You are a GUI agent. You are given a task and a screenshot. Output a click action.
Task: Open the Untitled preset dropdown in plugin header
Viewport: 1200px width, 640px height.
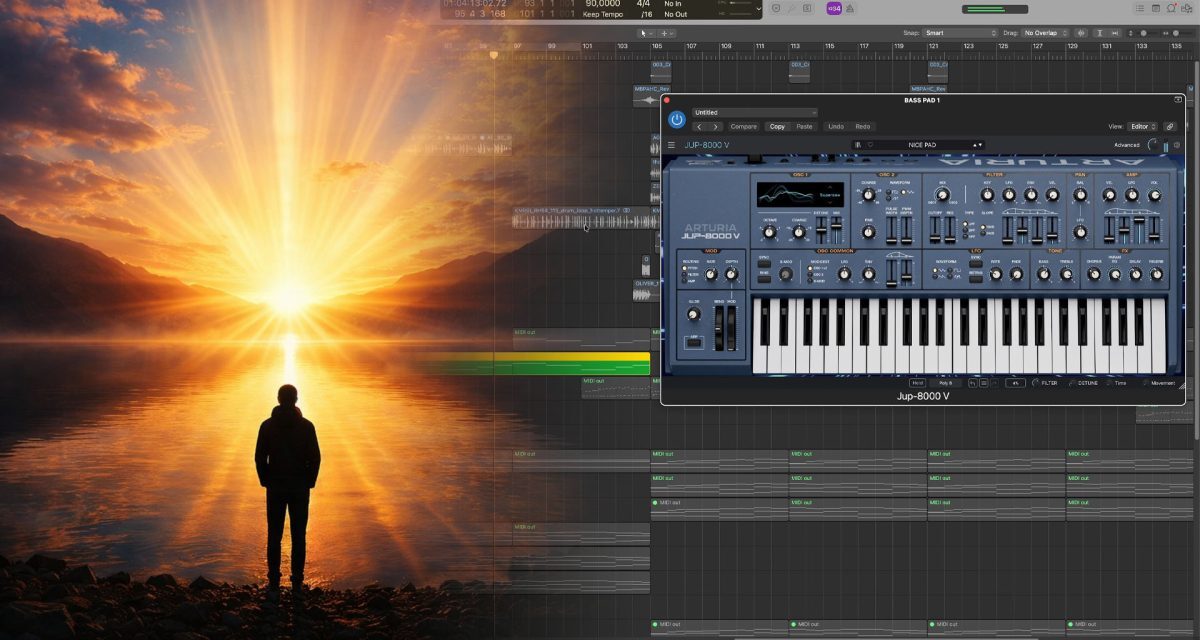754,112
